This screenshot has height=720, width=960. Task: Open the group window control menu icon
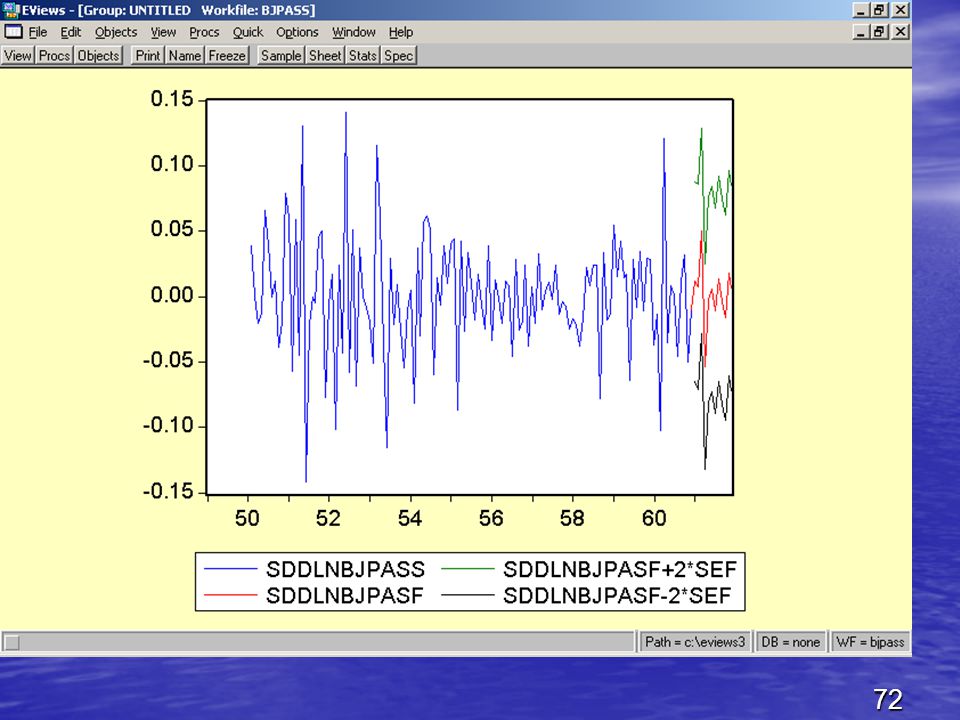[13, 32]
